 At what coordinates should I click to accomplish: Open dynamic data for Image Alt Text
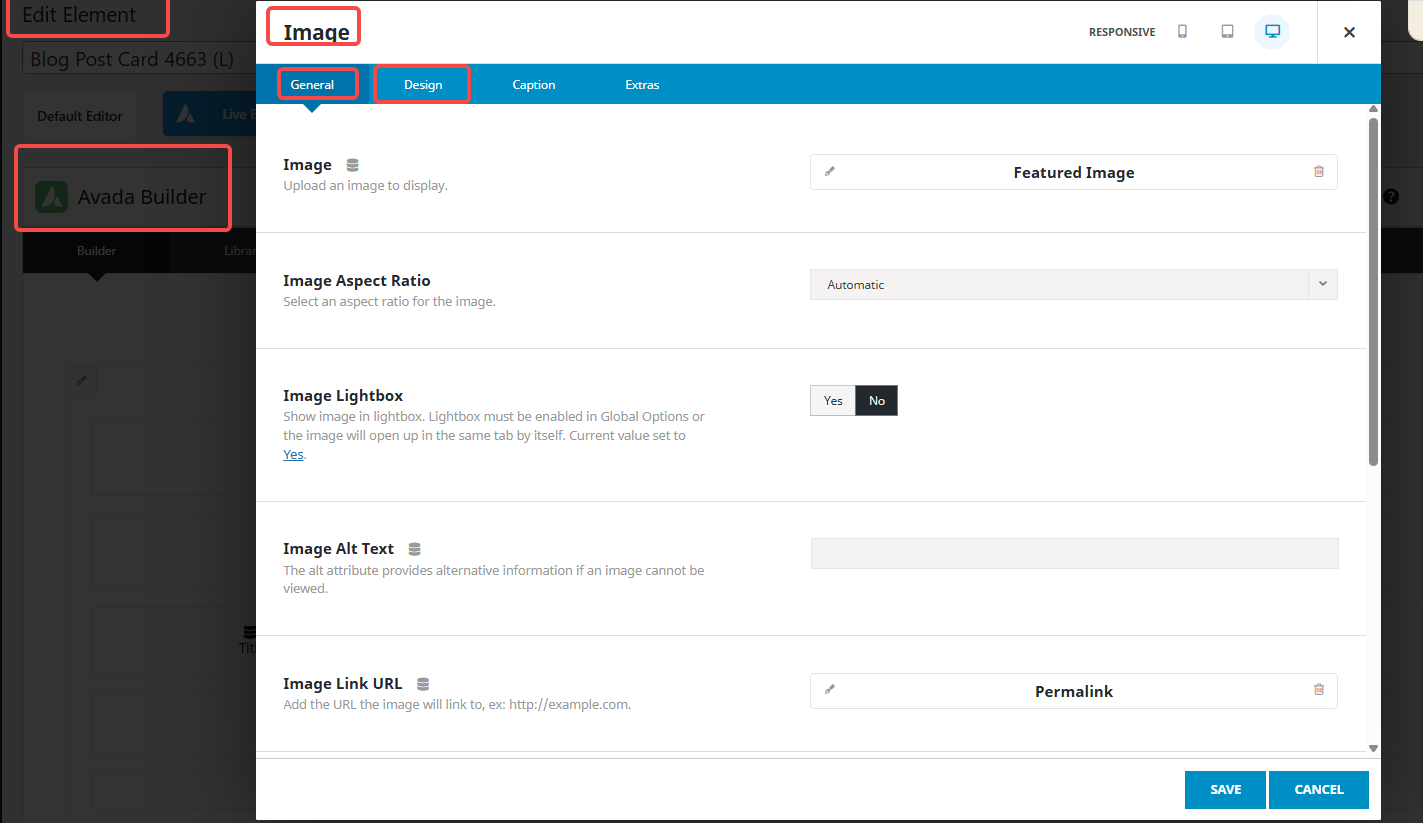(x=415, y=549)
